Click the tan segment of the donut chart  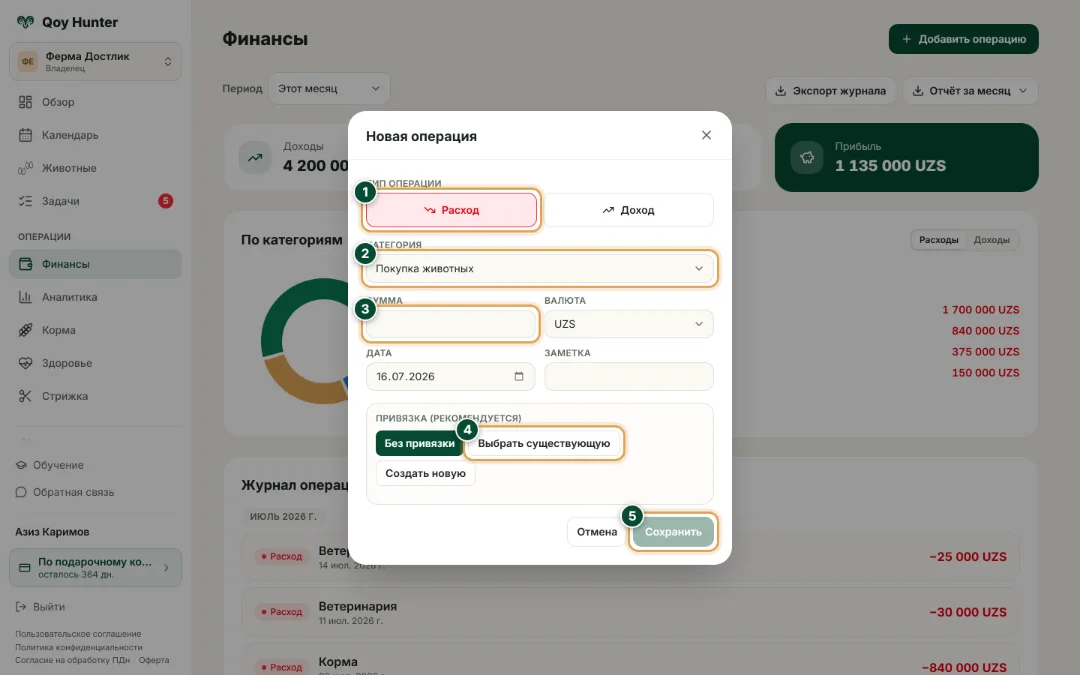303,380
